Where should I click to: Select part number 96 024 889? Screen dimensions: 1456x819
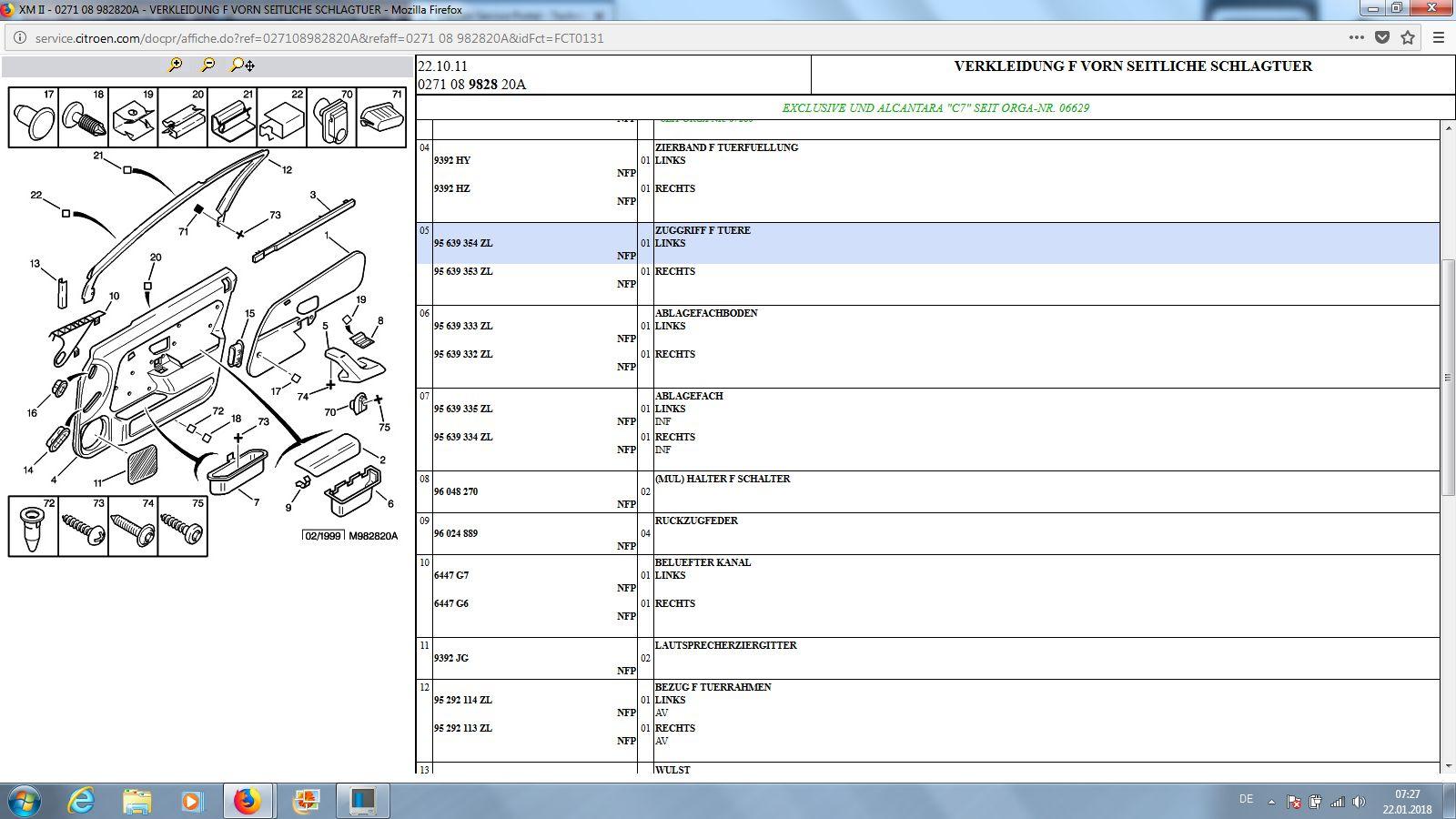click(x=456, y=533)
